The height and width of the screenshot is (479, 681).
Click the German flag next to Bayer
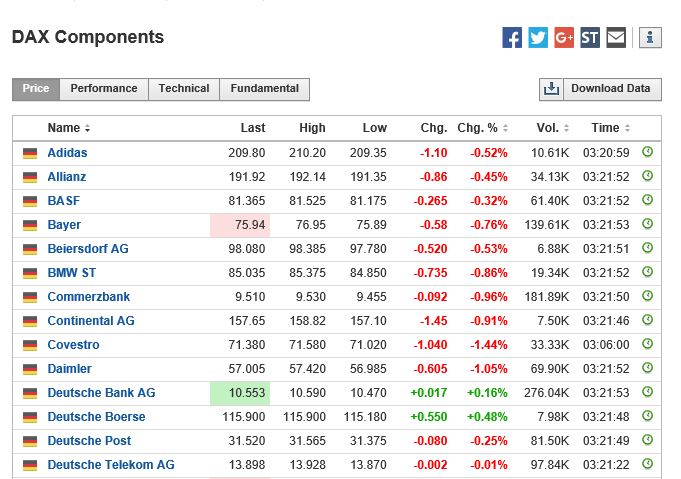pyautogui.click(x=30, y=225)
